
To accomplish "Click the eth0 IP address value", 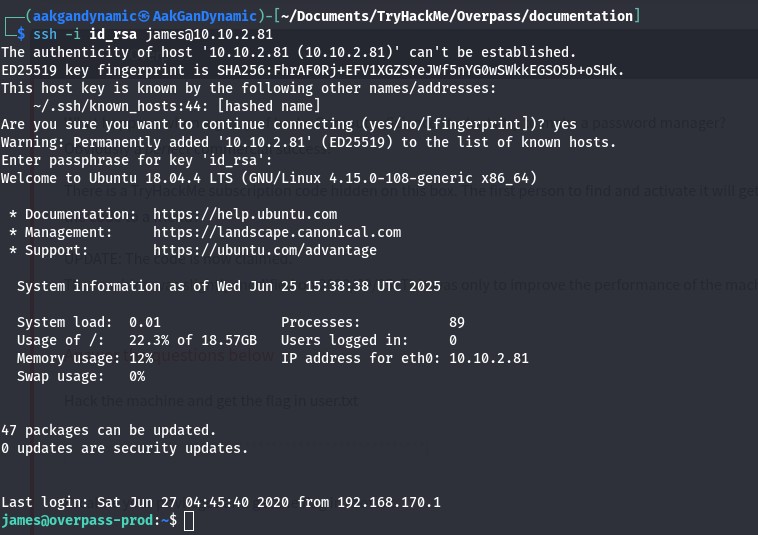I will [x=488, y=358].
